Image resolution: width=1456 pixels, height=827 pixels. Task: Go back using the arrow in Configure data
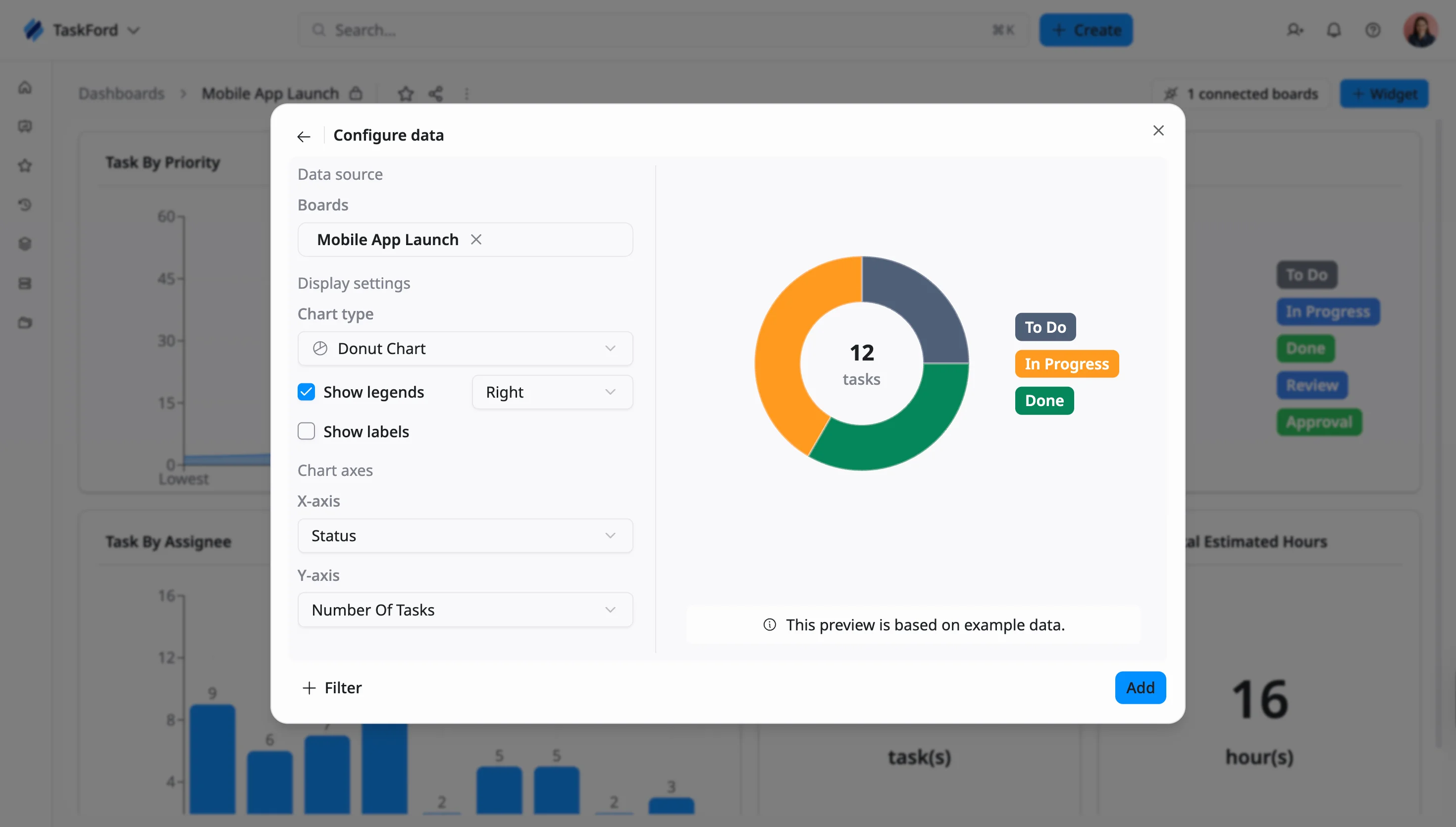click(304, 136)
